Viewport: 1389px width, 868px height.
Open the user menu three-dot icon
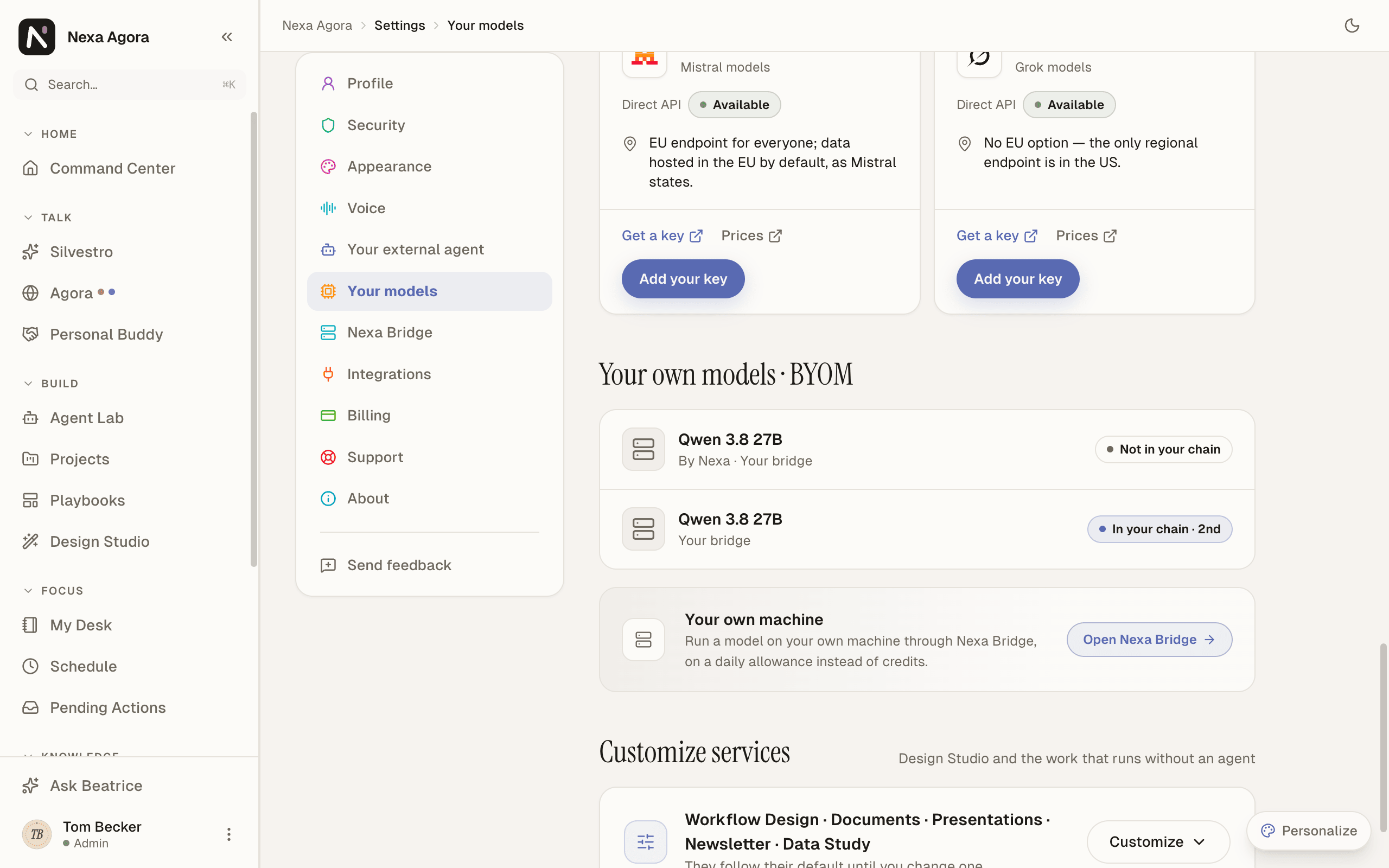point(228,834)
